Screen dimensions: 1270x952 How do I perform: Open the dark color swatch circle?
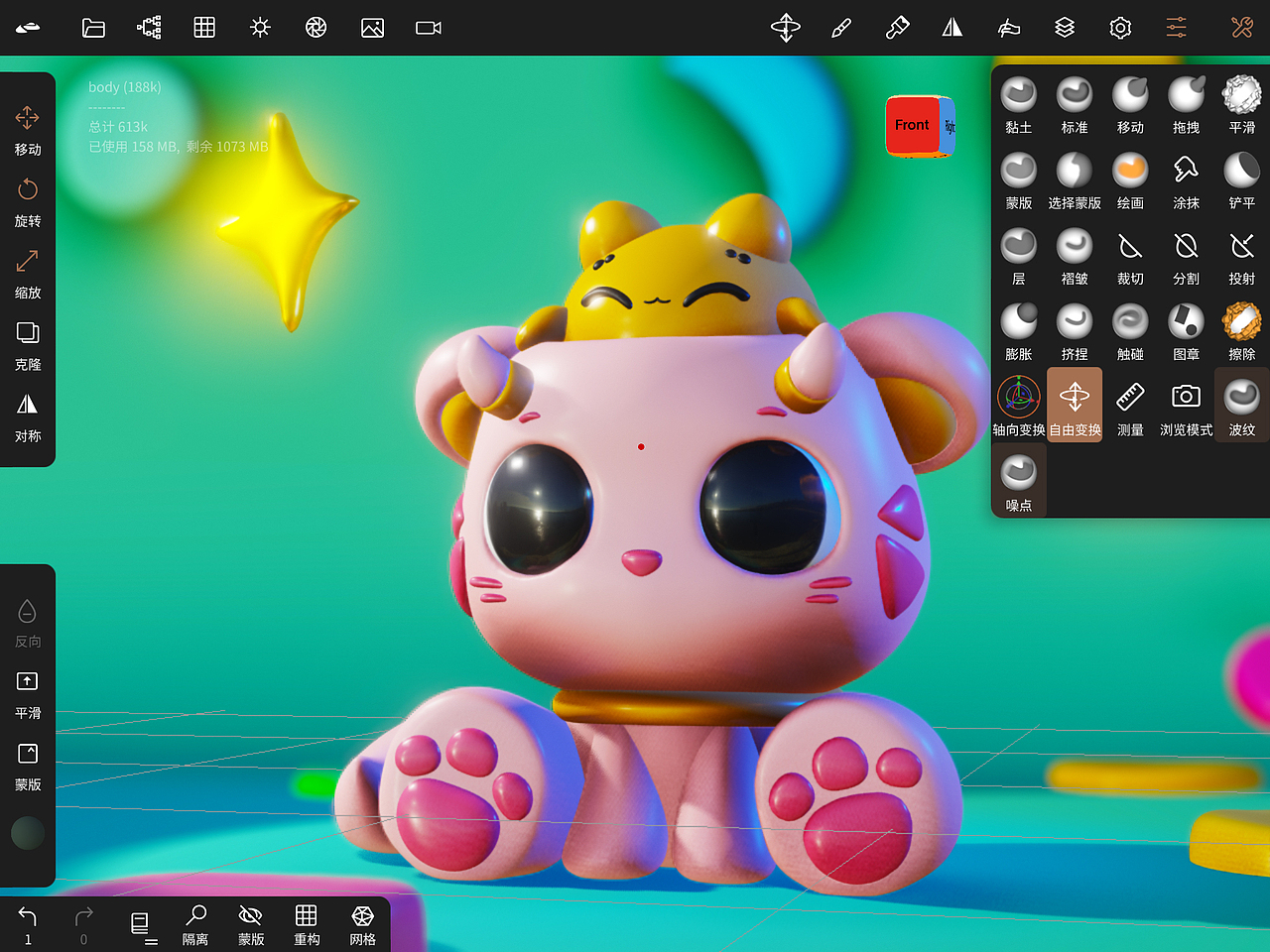pyautogui.click(x=28, y=833)
